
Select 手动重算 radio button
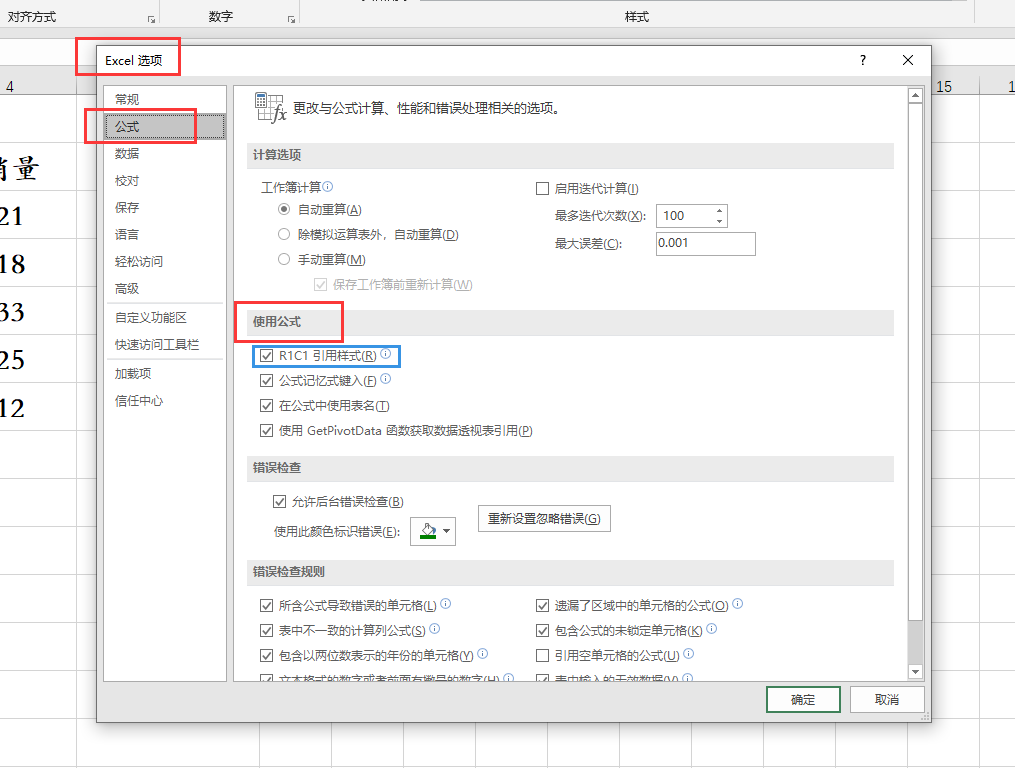(284, 259)
